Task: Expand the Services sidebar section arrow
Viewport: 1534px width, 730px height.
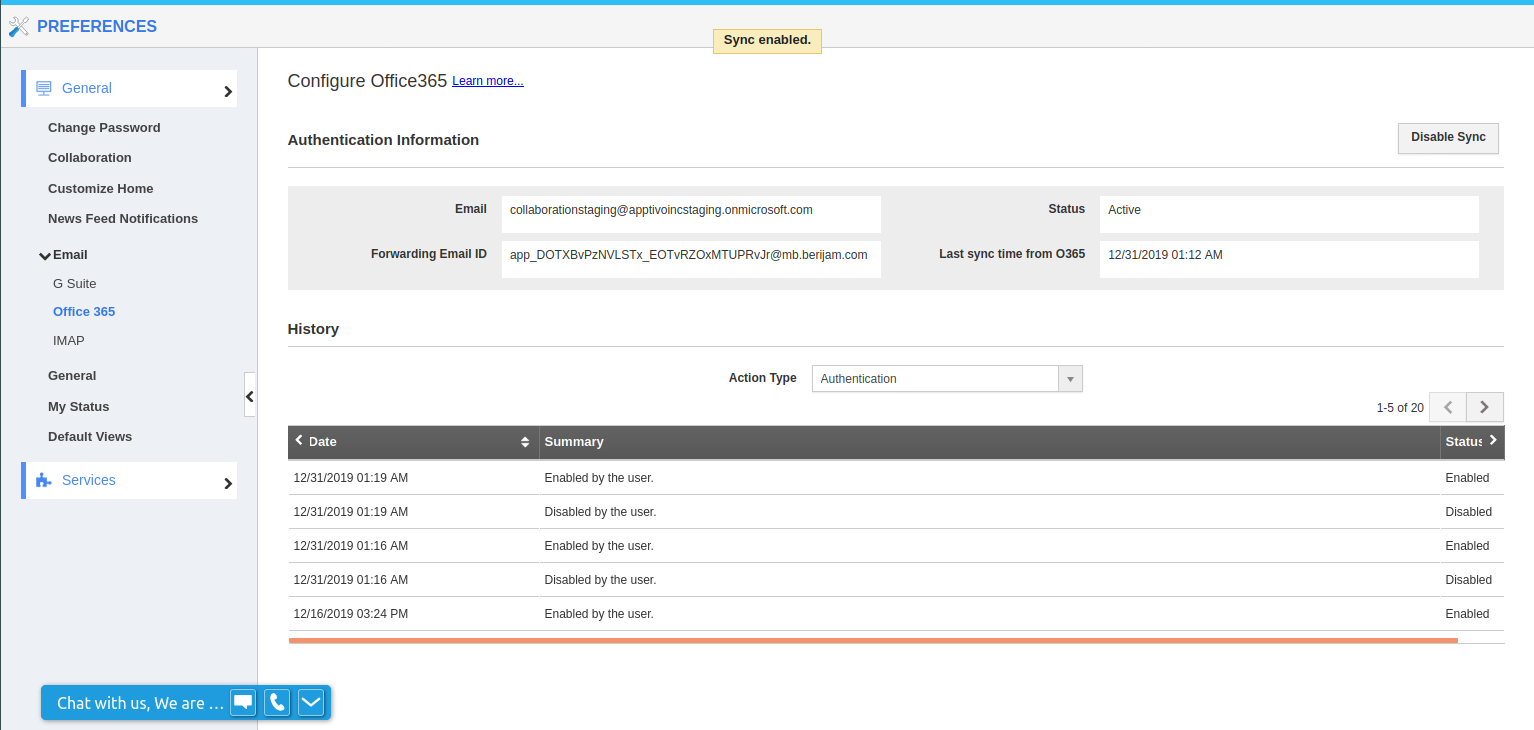Action: click(228, 484)
